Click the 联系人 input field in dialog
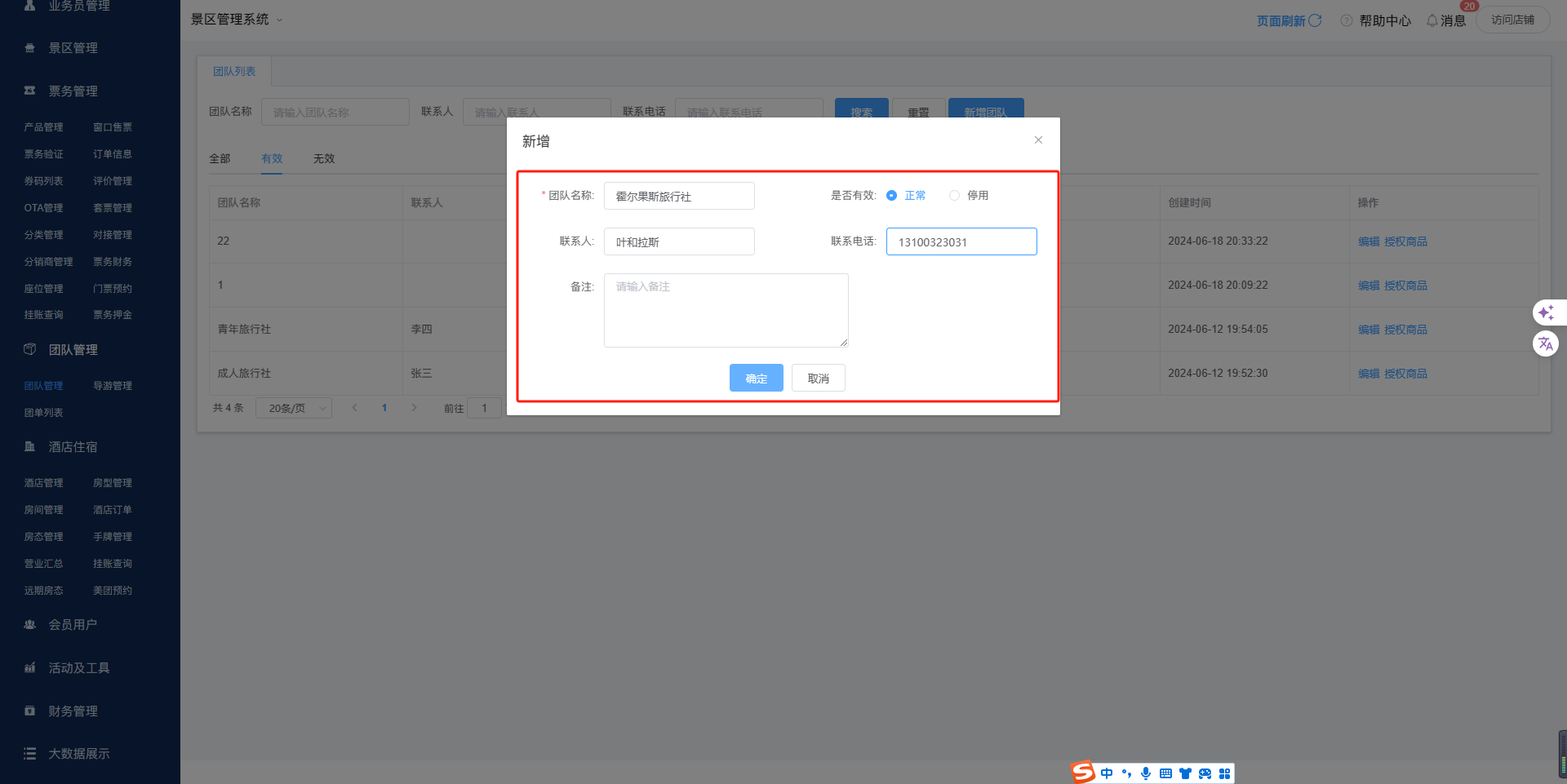Screen dimensions: 1567x784 [679, 241]
